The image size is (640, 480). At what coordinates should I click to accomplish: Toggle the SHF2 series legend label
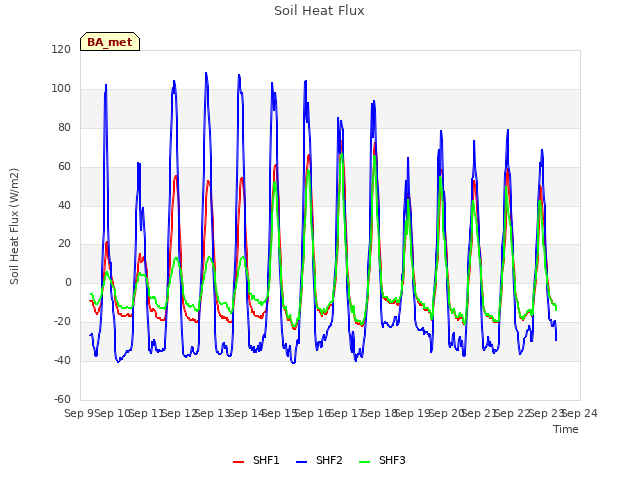pyautogui.click(x=329, y=460)
